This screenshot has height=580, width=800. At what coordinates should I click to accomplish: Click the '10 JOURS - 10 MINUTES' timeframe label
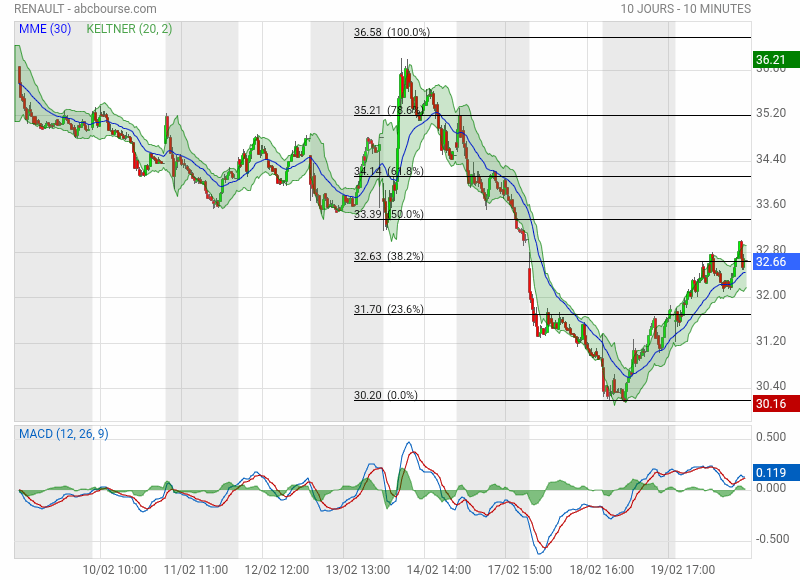(x=686, y=9)
